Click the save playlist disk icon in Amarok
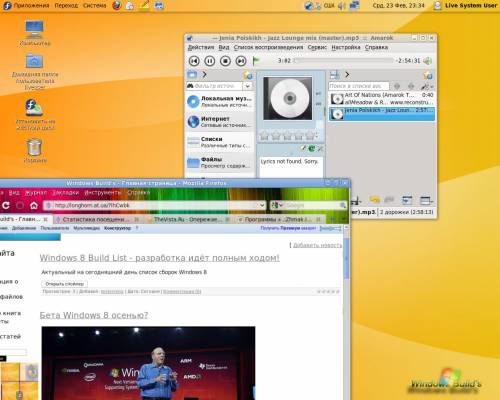The width and height of the screenshot is (500, 400). click(334, 74)
